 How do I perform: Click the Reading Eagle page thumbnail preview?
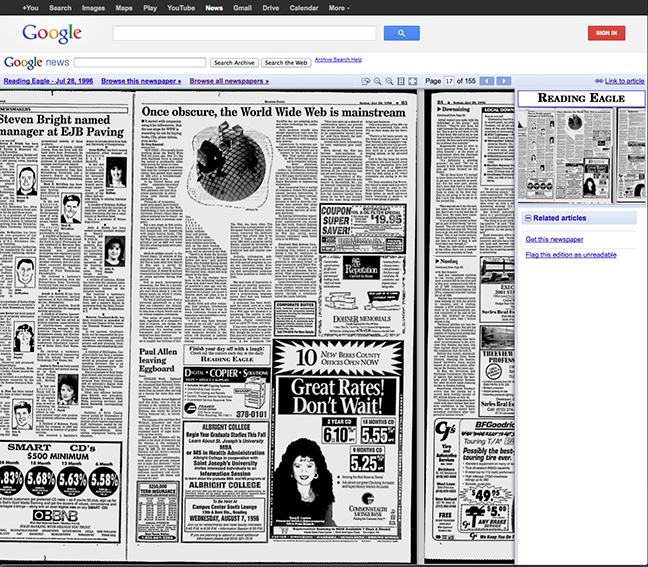pyautogui.click(x=581, y=150)
